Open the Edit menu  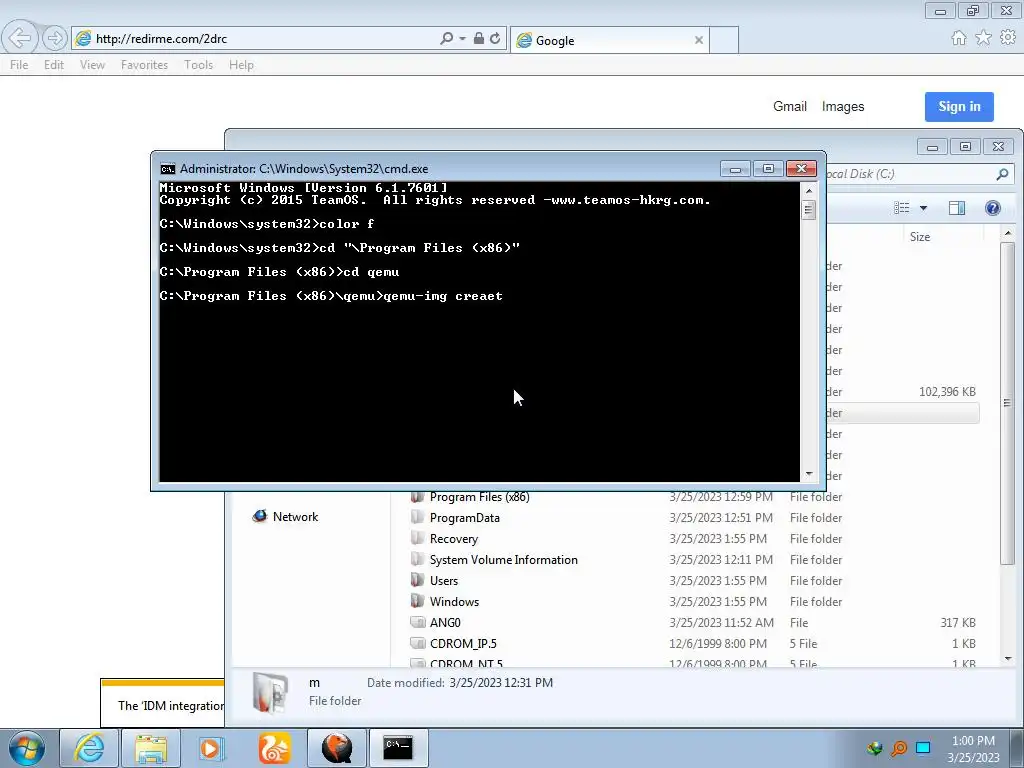54,65
